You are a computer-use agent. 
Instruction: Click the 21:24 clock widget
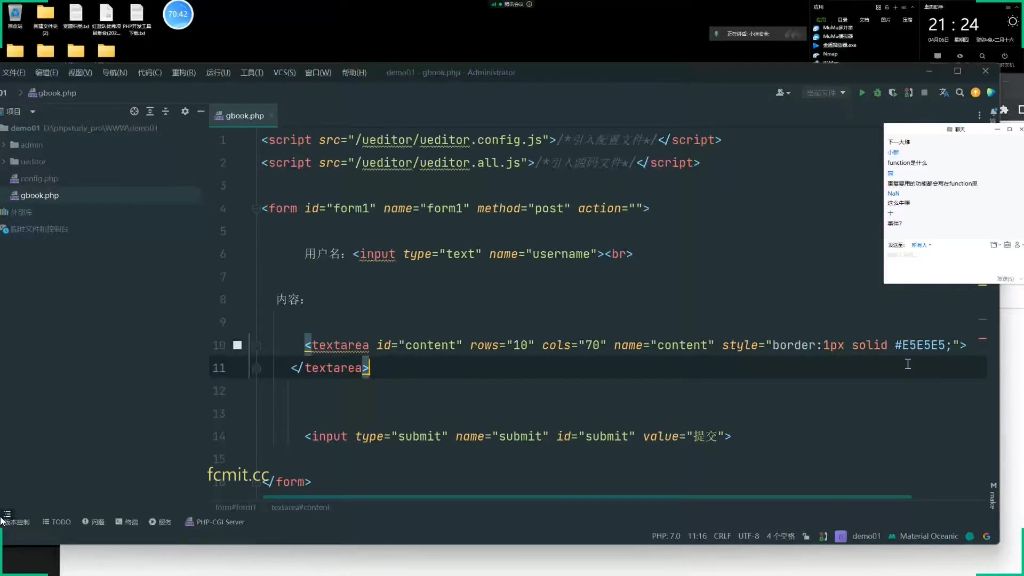[x=953, y=25]
